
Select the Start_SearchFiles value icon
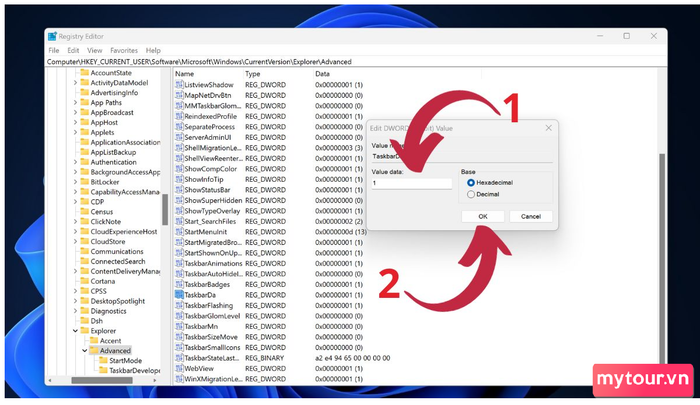coord(179,221)
